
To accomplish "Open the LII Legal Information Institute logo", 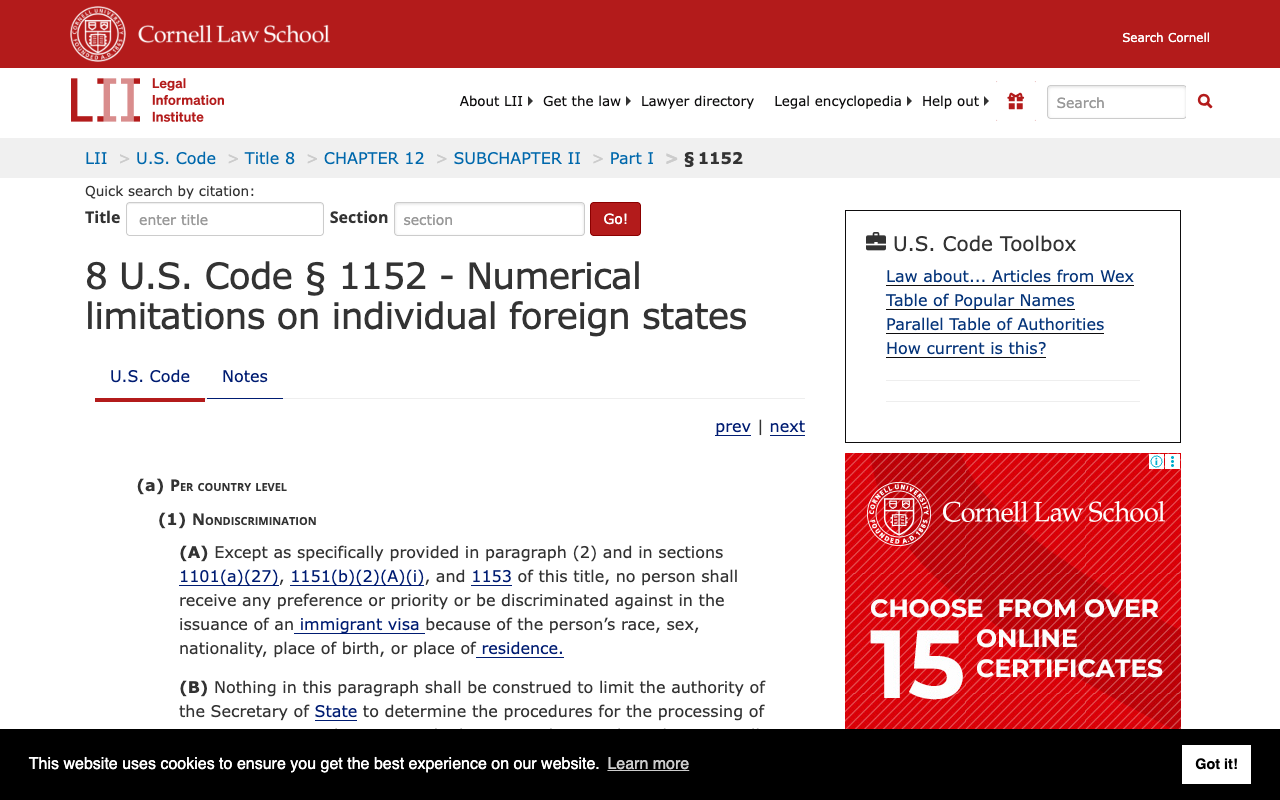I will [148, 100].
